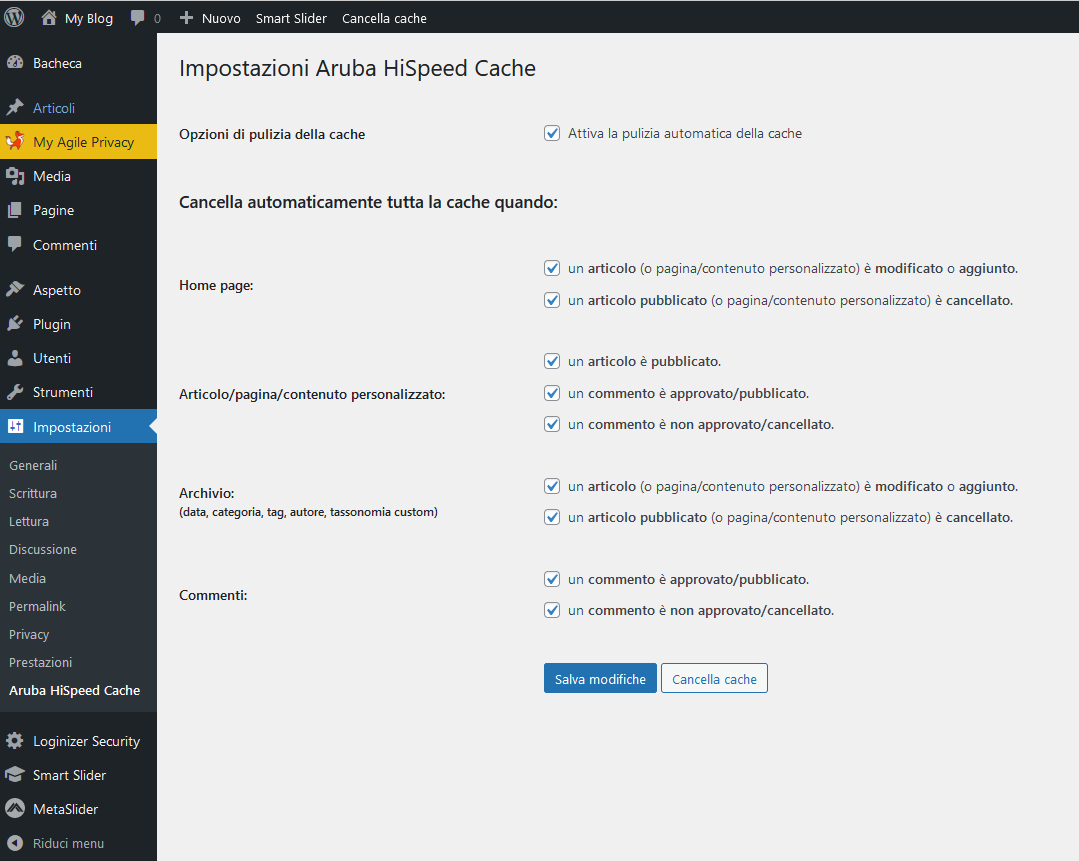This screenshot has height=861, width=1079.
Task: Click Cancella cache in the admin bar
Action: pyautogui.click(x=384, y=19)
